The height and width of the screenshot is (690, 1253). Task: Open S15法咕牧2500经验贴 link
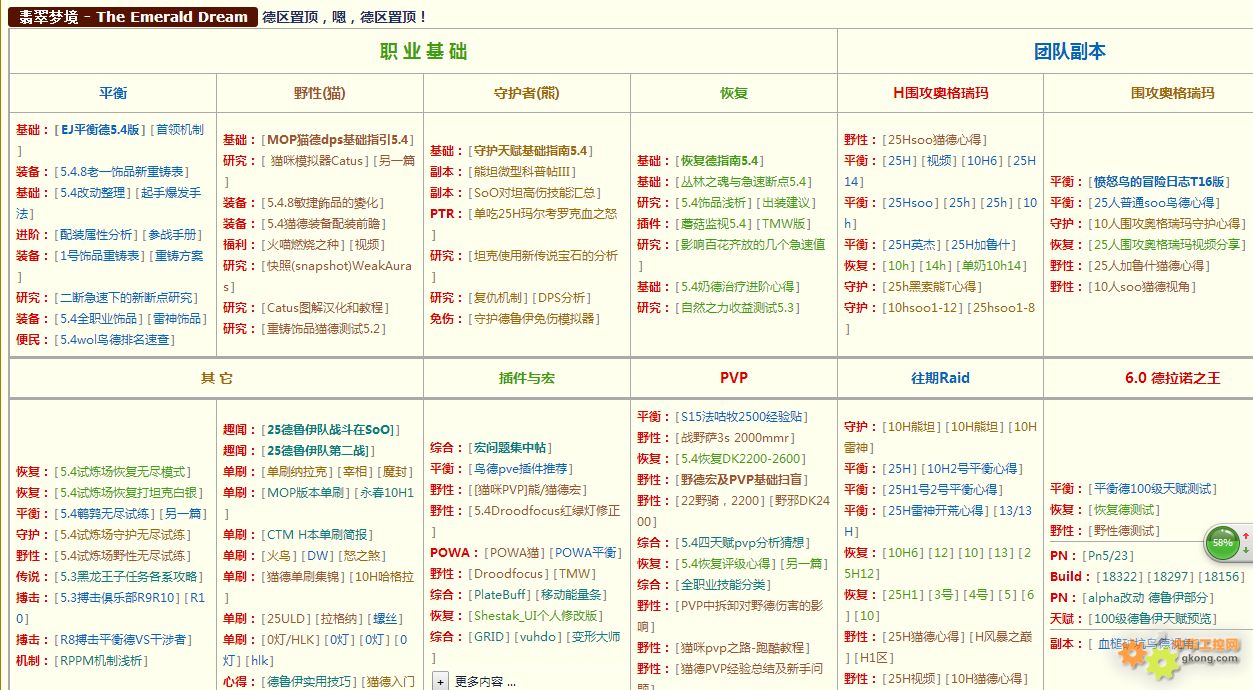click(743, 417)
